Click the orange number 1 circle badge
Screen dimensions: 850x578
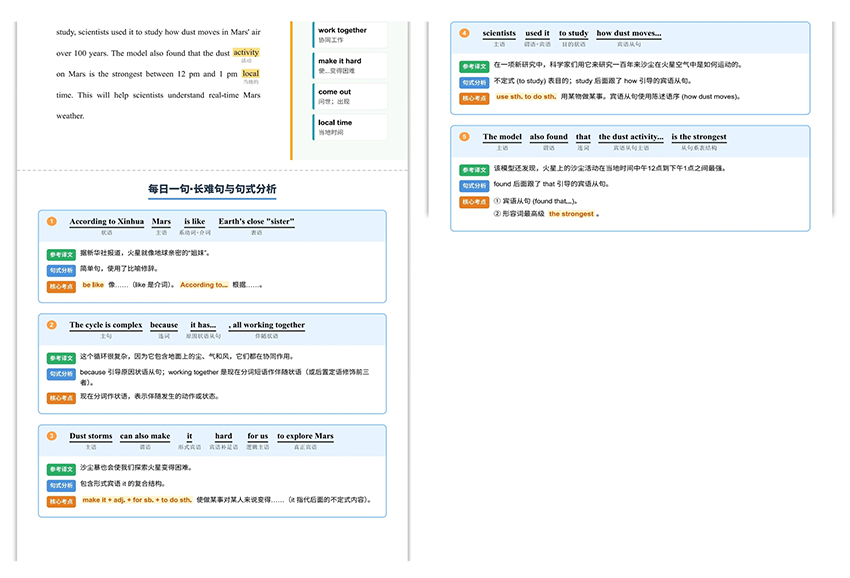52,221
